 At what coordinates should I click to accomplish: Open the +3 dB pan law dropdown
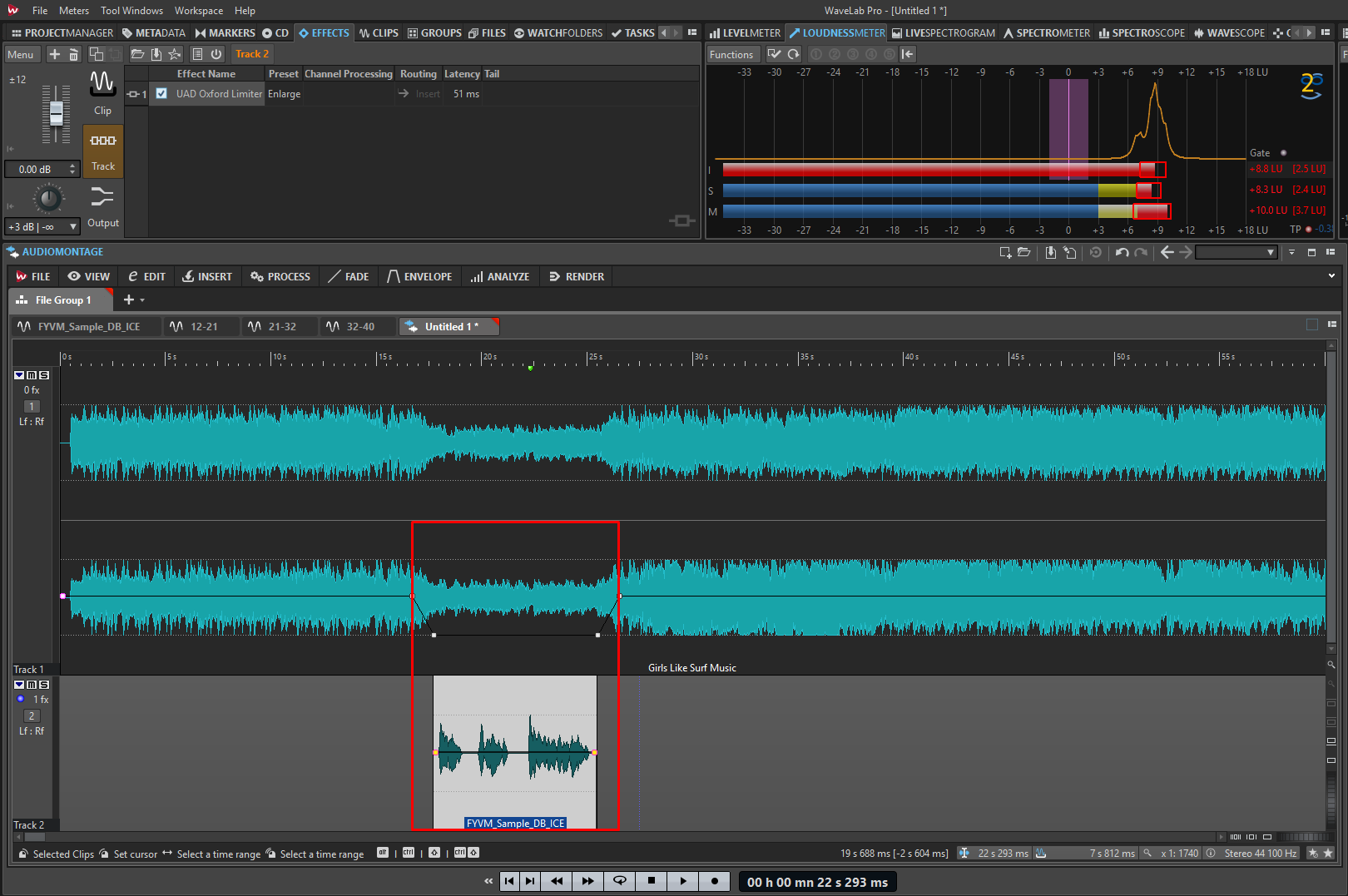click(73, 226)
